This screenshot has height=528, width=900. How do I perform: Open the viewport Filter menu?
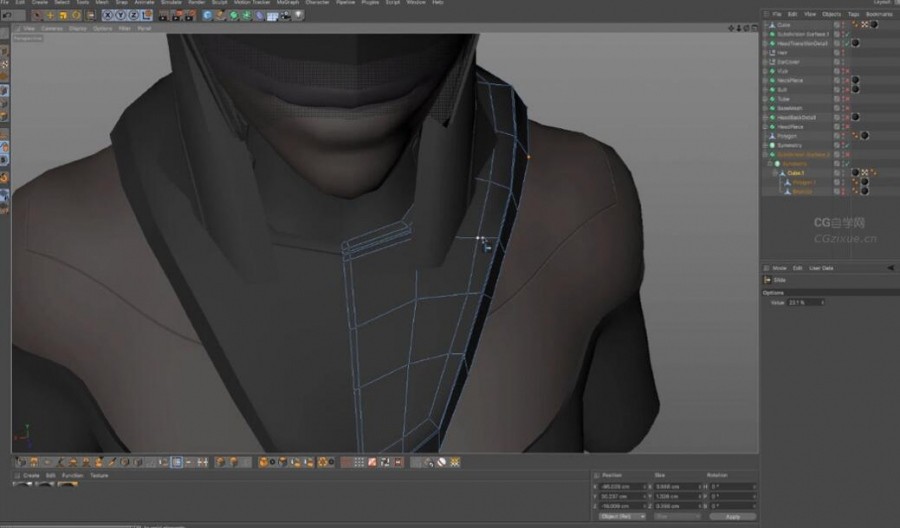coord(125,28)
